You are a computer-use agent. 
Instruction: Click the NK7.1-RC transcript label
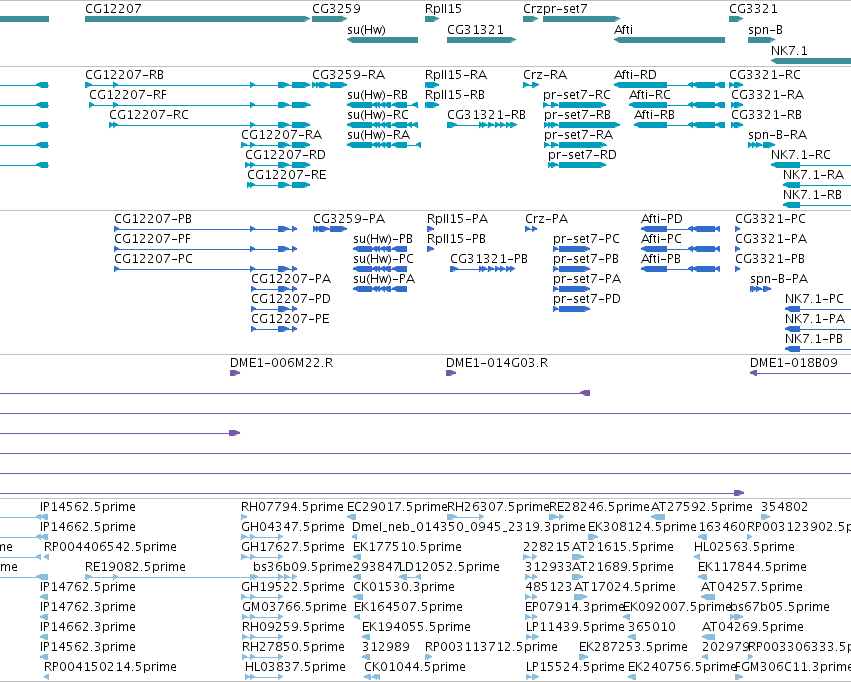(x=801, y=155)
